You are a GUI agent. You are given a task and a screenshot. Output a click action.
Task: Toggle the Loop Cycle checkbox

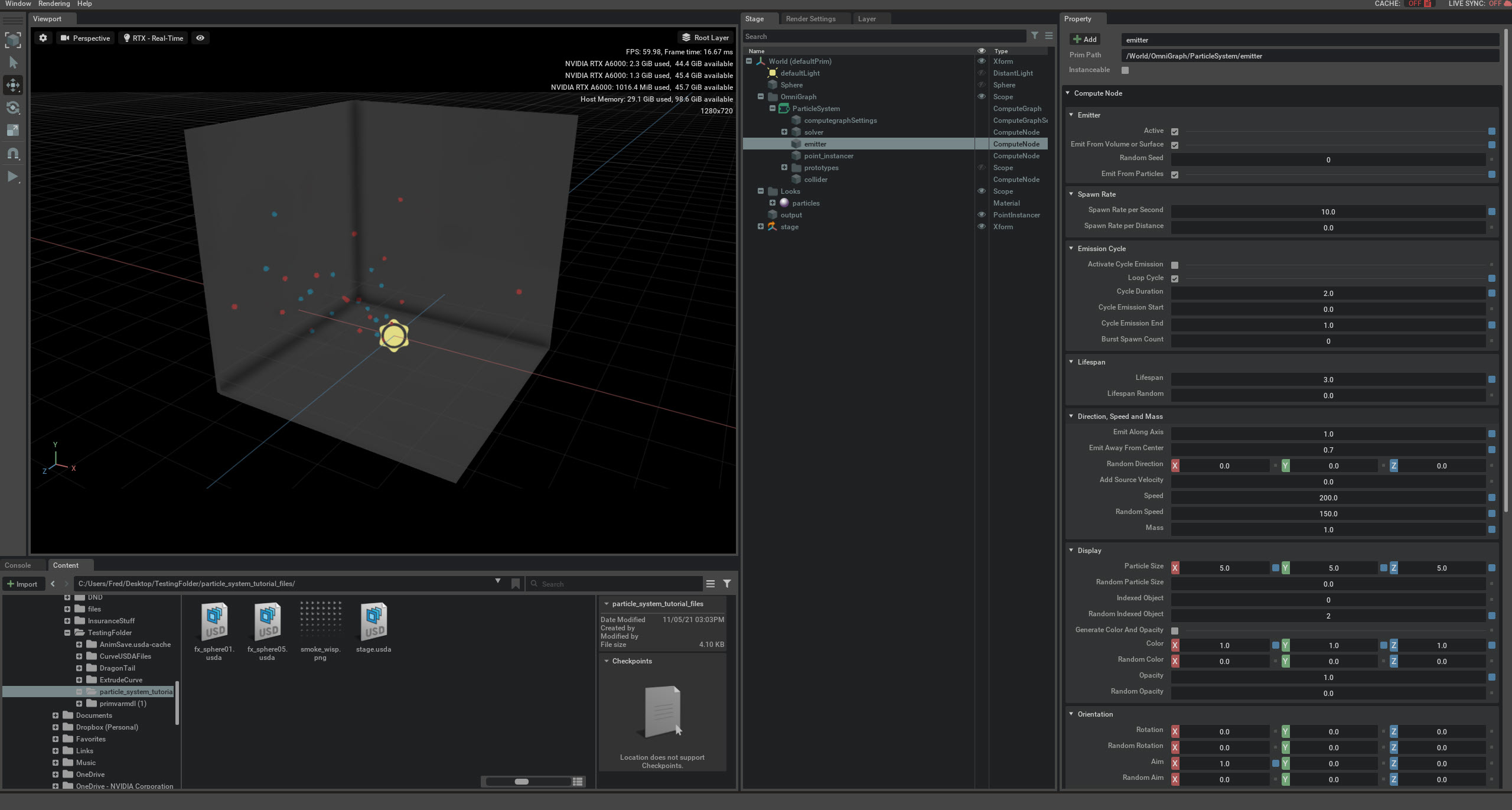point(1175,279)
